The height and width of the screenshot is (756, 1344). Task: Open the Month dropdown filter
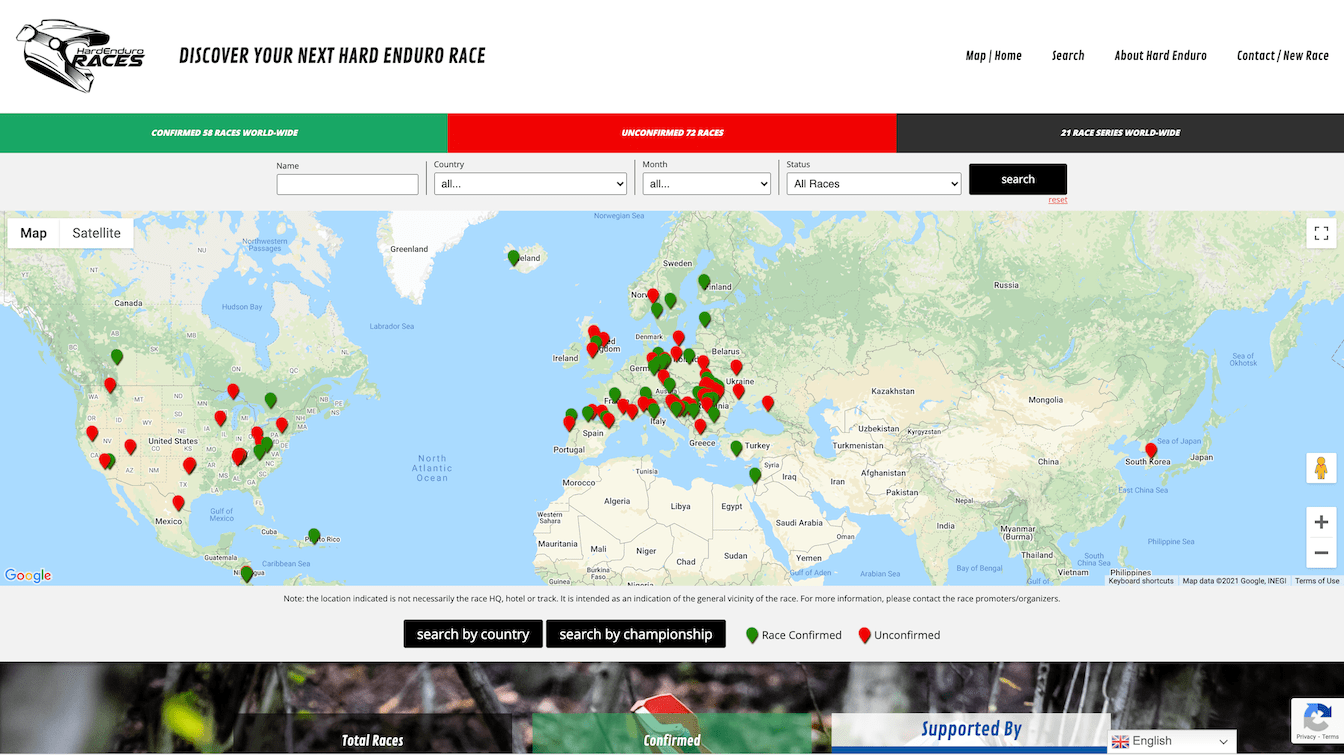pyautogui.click(x=706, y=184)
